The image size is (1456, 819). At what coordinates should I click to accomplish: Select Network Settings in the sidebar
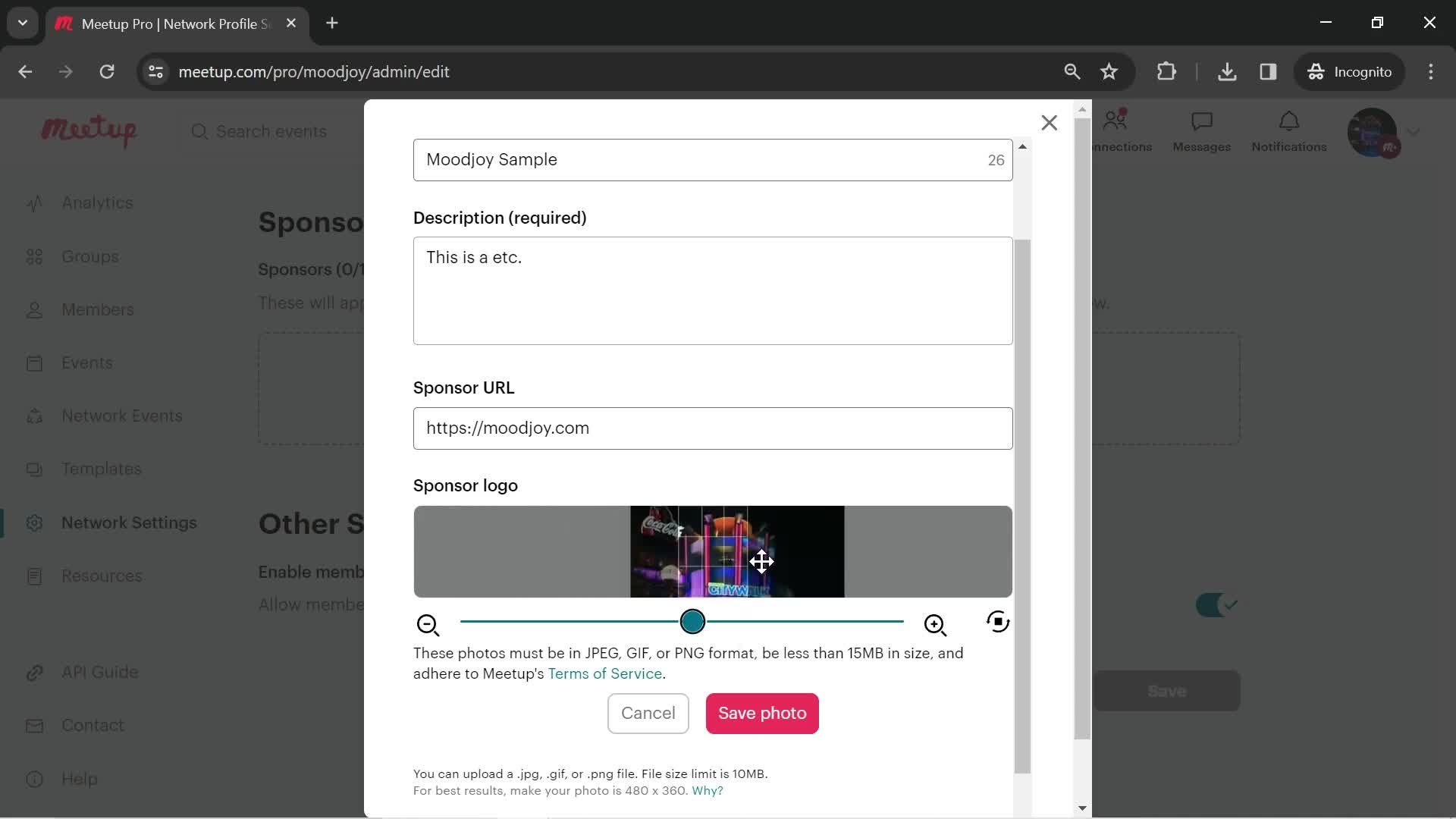[x=129, y=522]
